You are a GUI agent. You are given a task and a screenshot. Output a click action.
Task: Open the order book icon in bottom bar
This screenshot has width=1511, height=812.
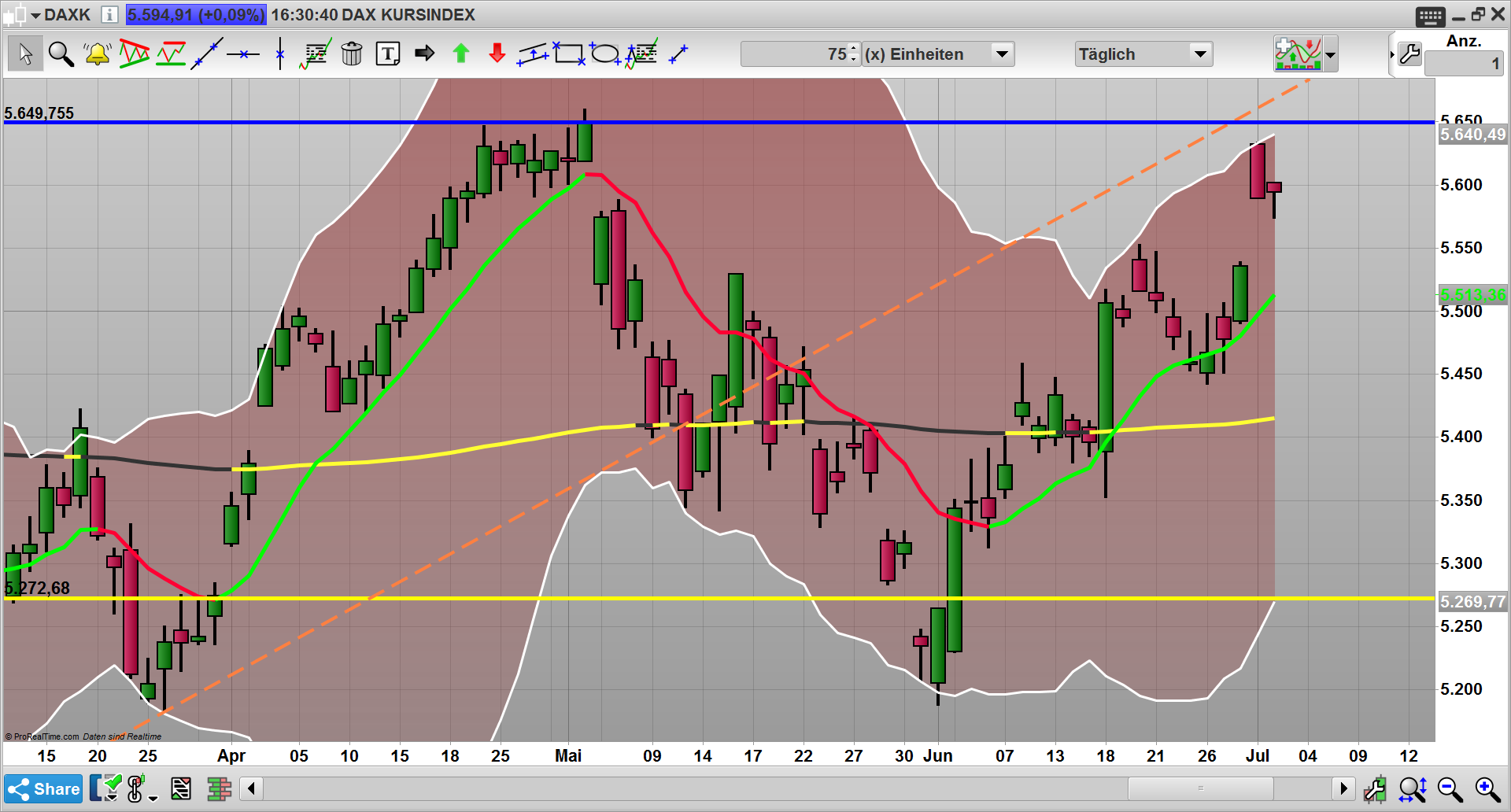[x=219, y=788]
